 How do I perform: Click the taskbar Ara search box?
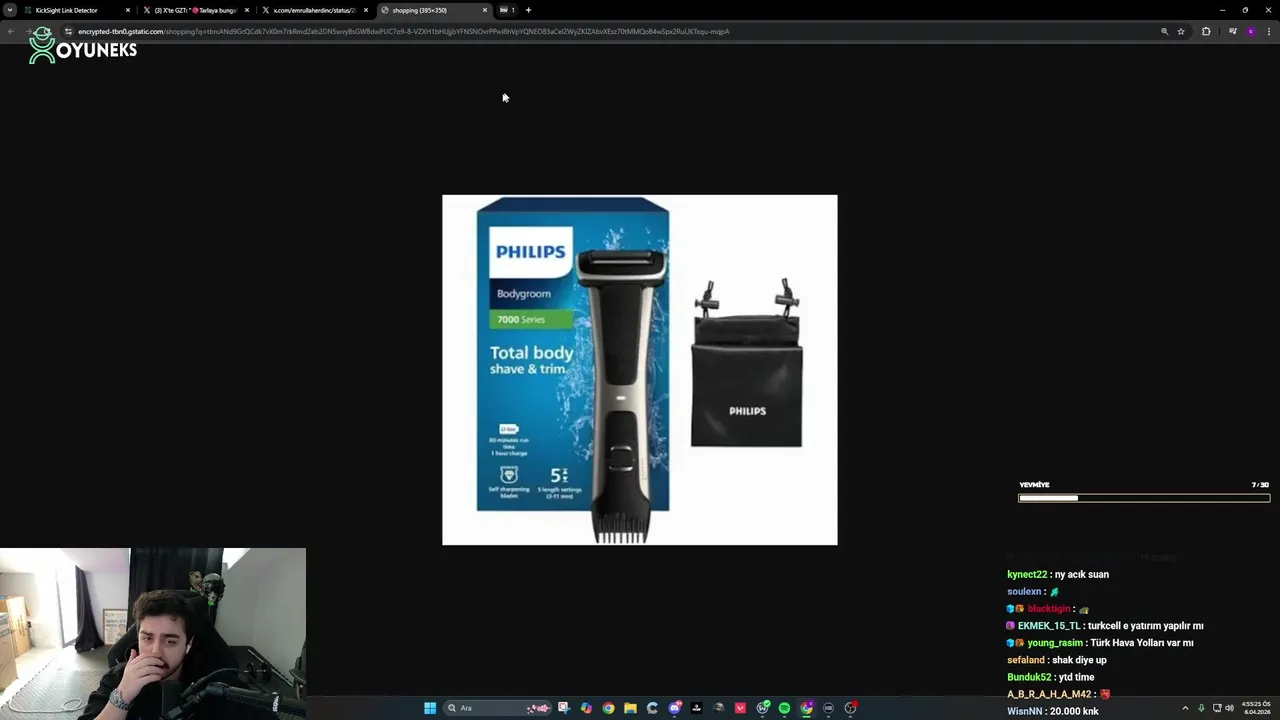tap(498, 708)
